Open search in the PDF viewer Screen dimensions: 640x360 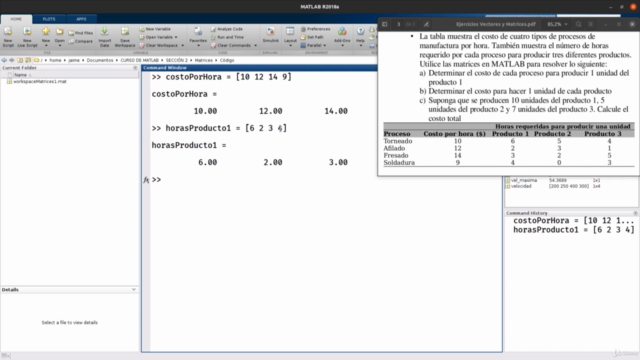pos(578,24)
